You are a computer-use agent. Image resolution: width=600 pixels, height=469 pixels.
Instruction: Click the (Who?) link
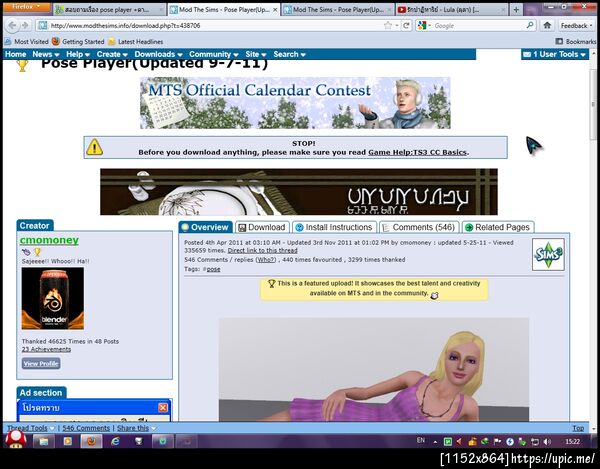pyautogui.click(x=266, y=260)
